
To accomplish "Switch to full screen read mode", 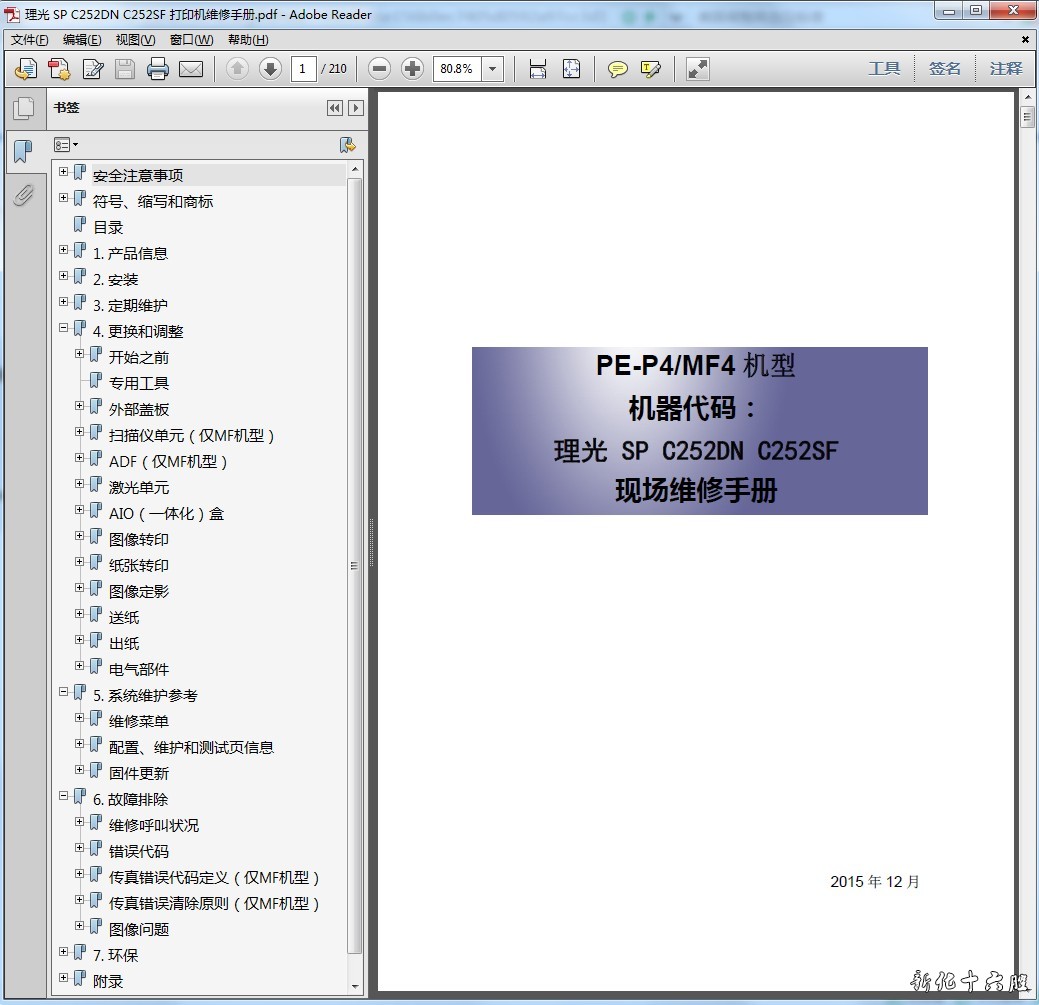I will [698, 69].
